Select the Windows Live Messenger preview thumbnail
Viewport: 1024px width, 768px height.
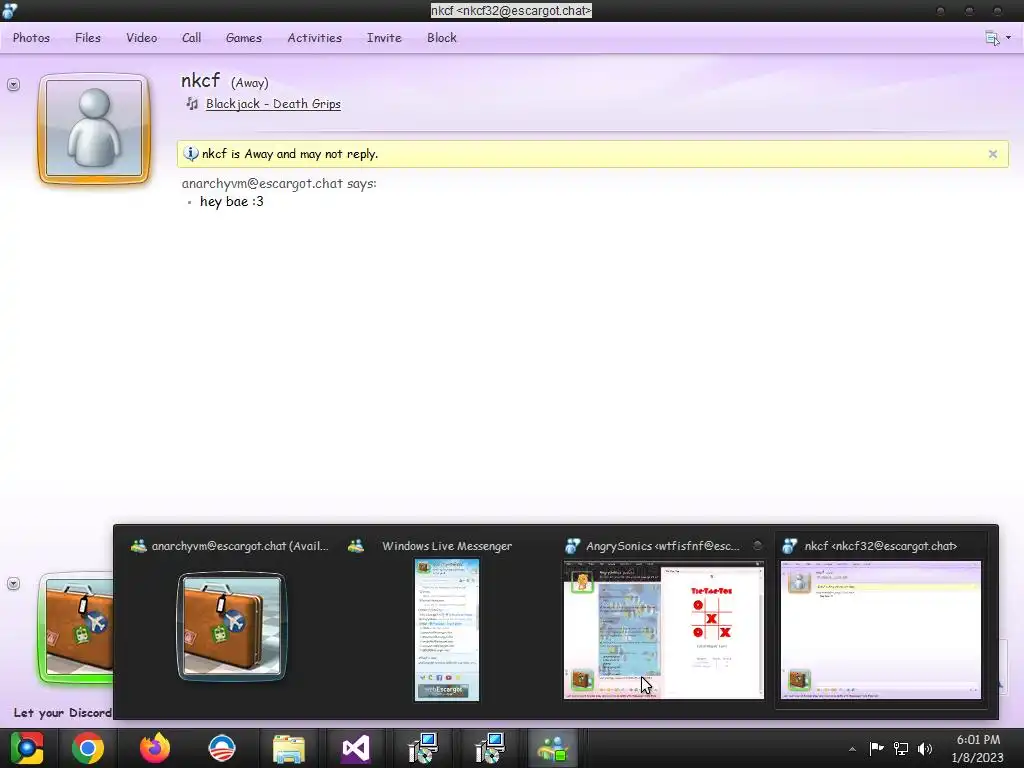[447, 630]
